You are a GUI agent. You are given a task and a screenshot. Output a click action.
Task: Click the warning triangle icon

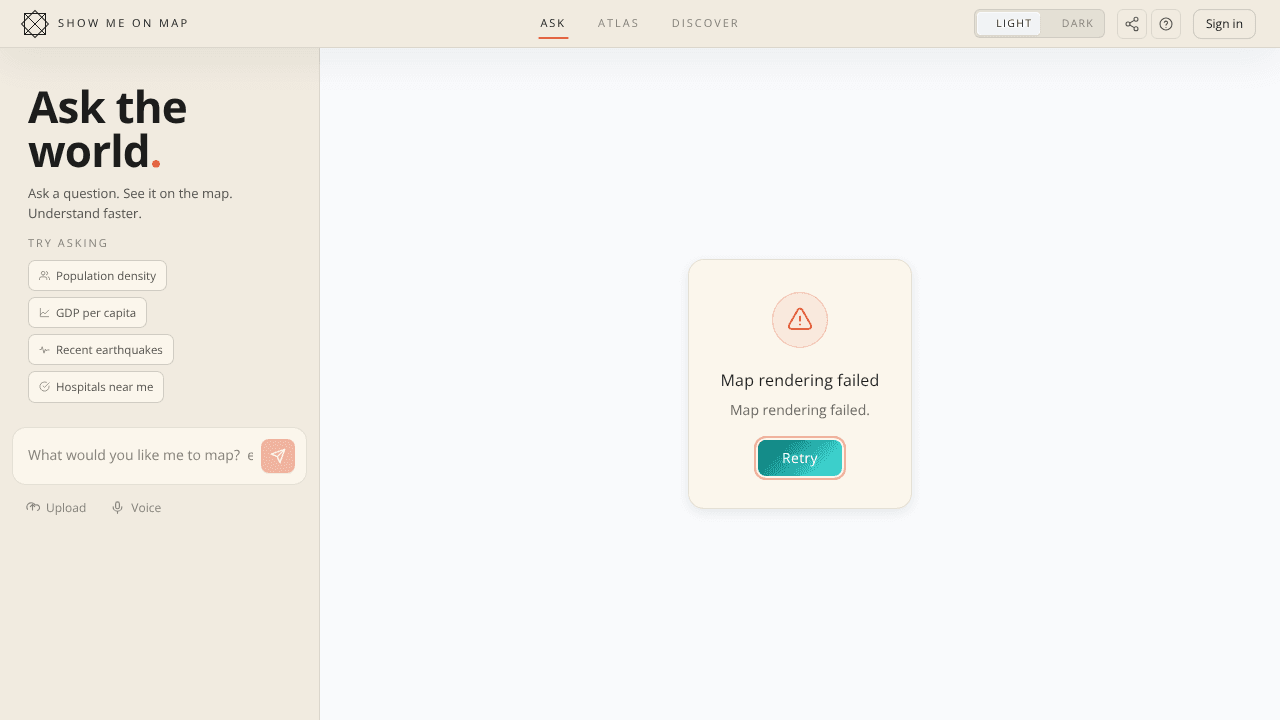pos(800,320)
